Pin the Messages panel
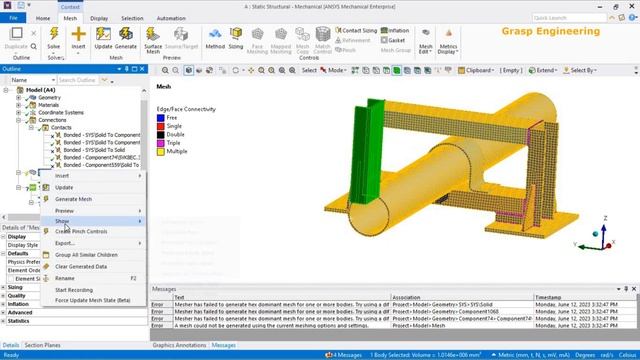The width and height of the screenshot is (640, 360). pyautogui.click(x=626, y=289)
